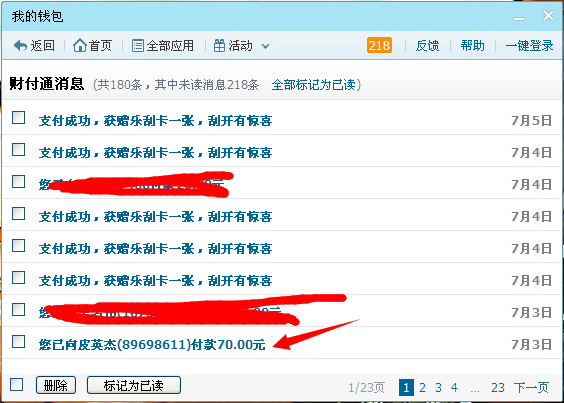Expand the 活动 dropdown arrow

click(x=265, y=46)
